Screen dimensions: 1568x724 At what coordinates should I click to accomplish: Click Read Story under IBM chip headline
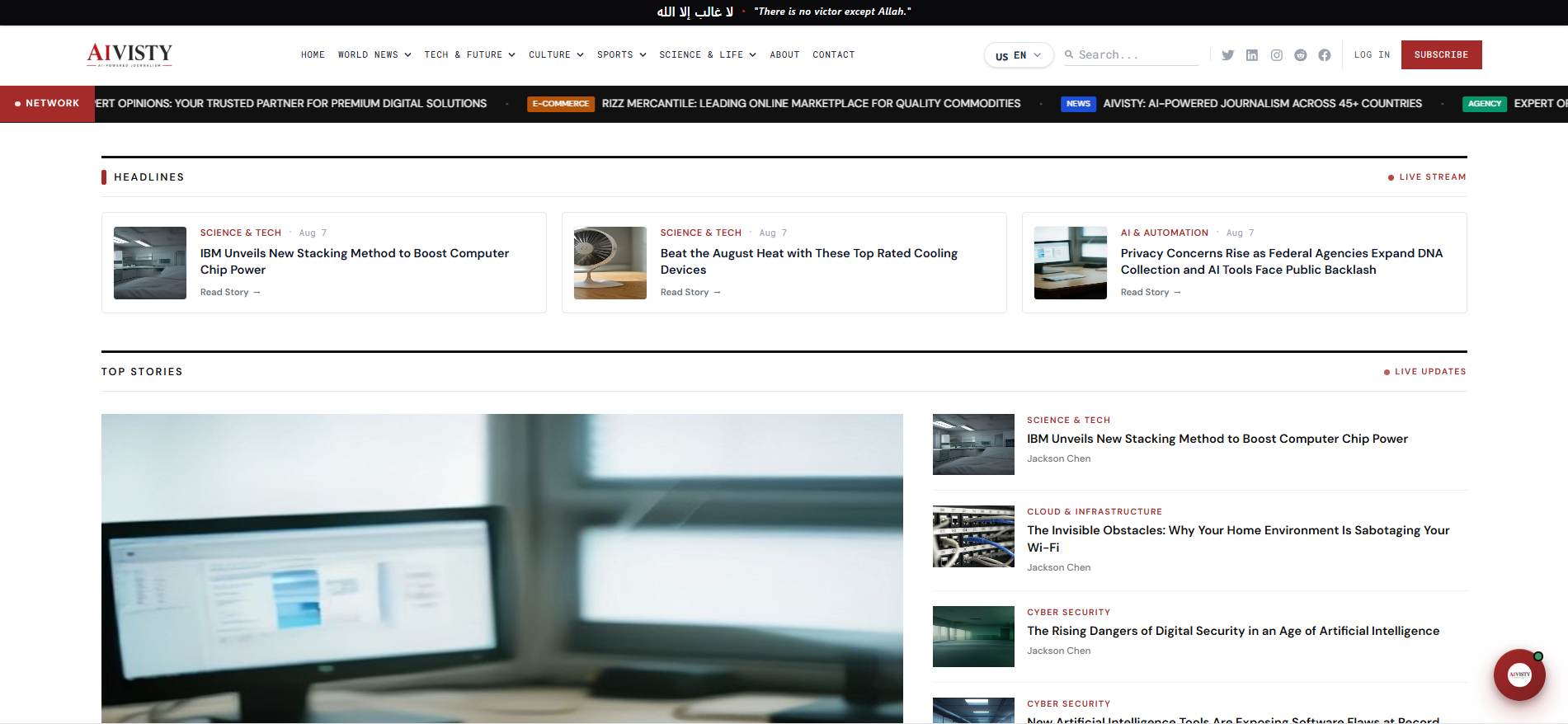click(x=230, y=293)
